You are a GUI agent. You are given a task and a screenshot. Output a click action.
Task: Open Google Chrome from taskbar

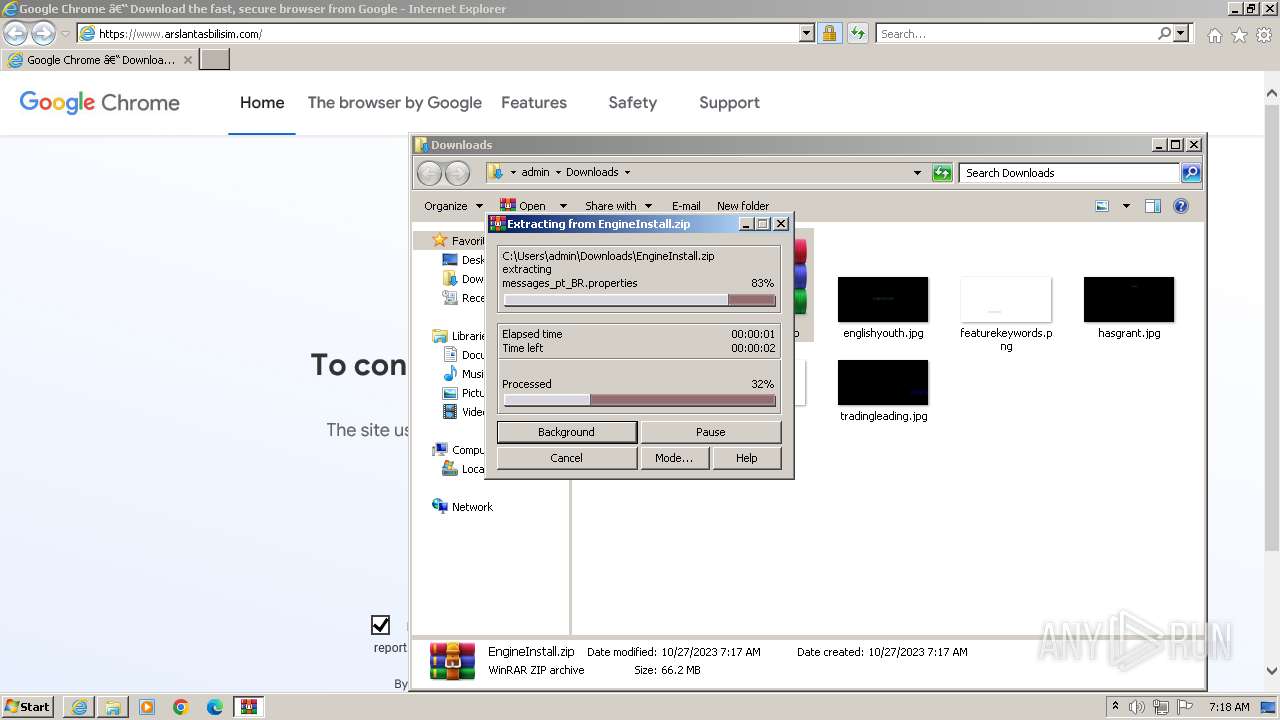[x=181, y=707]
